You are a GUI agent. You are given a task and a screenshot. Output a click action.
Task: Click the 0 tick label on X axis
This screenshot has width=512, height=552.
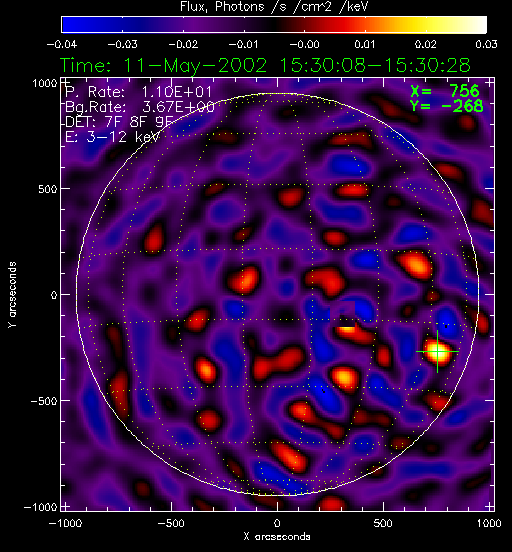click(x=277, y=523)
